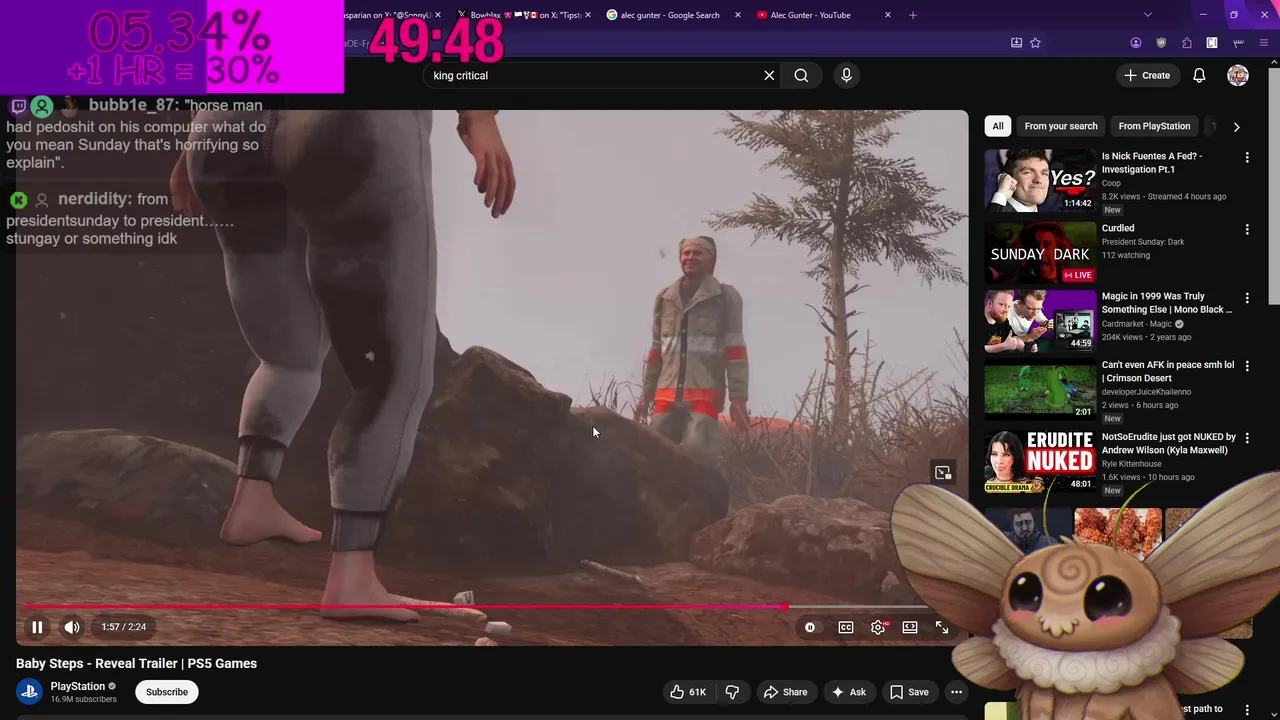Click the PlayStation channel avatar
This screenshot has width=1280, height=720.
point(29,692)
